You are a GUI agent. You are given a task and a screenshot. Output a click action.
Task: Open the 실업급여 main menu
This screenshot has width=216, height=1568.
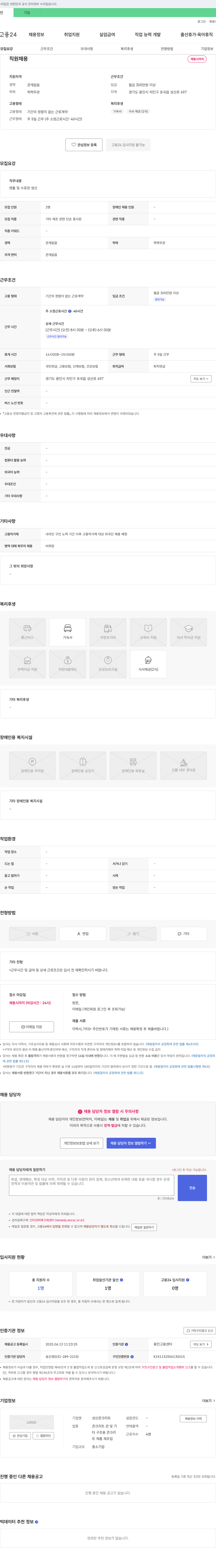pos(107,35)
